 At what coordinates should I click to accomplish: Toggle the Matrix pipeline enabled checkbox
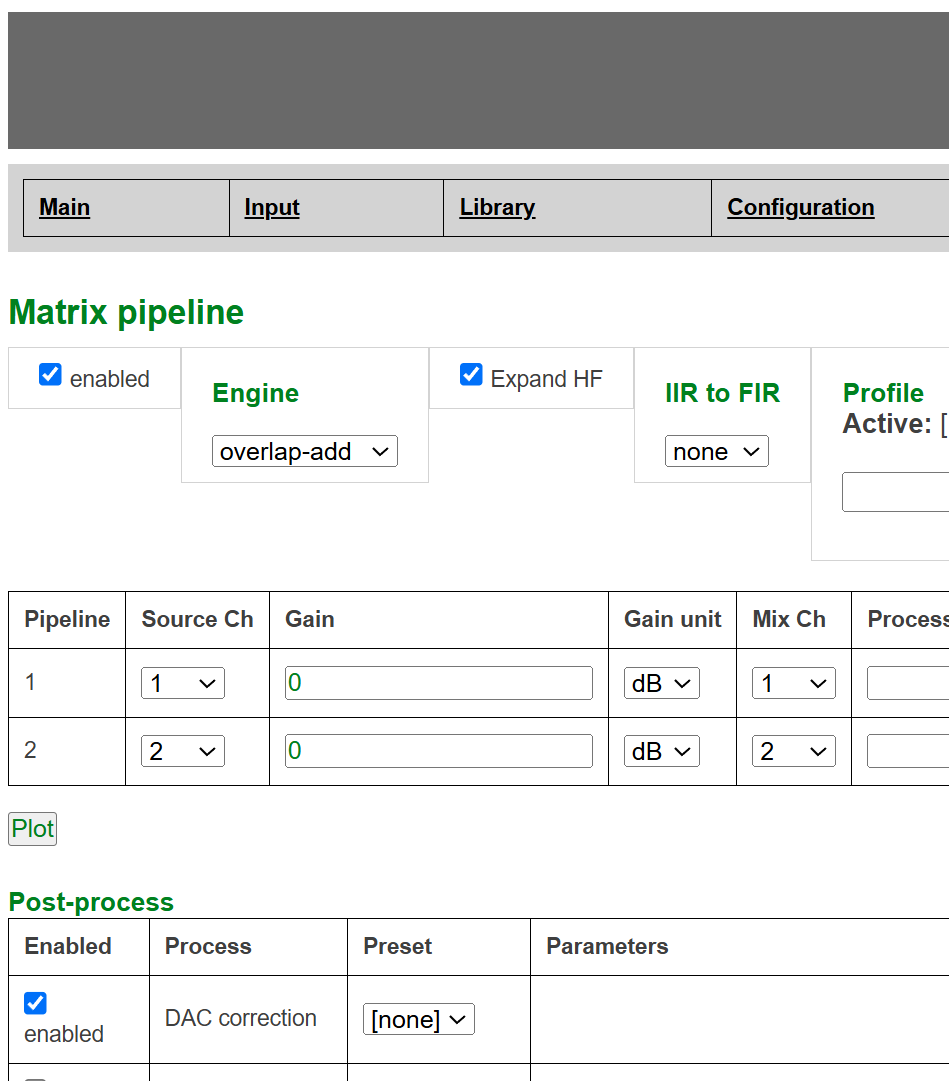pyautogui.click(x=50, y=375)
